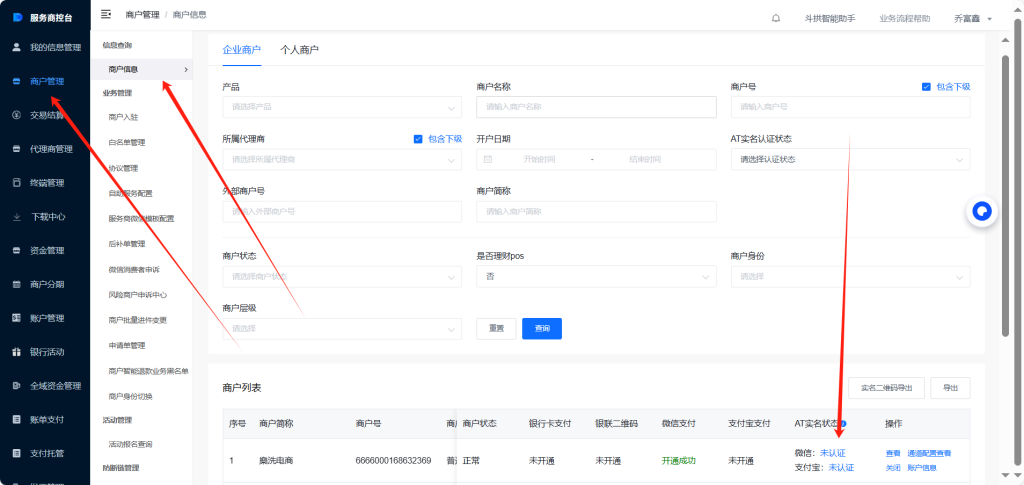This screenshot has width=1024, height=485.
Task: Click 通道配置查看 link for 巢洗电商
Action: point(929,454)
